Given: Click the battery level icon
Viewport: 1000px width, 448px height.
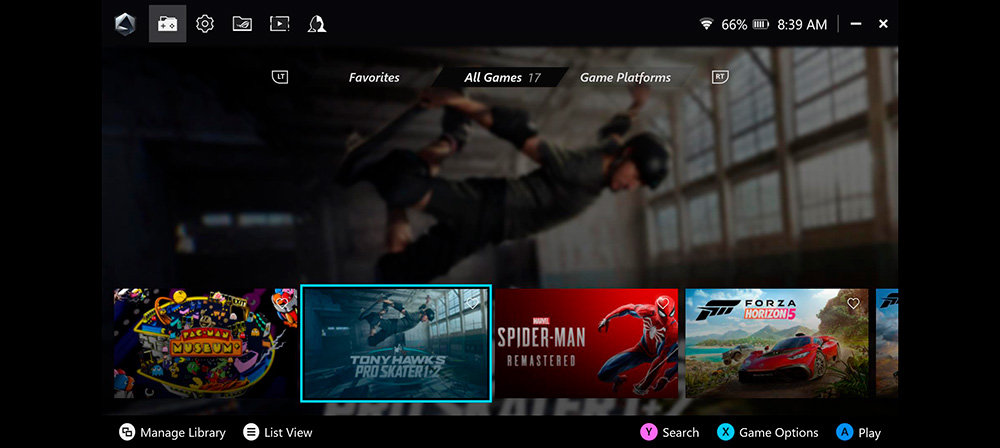Looking at the screenshot, I should [x=761, y=24].
